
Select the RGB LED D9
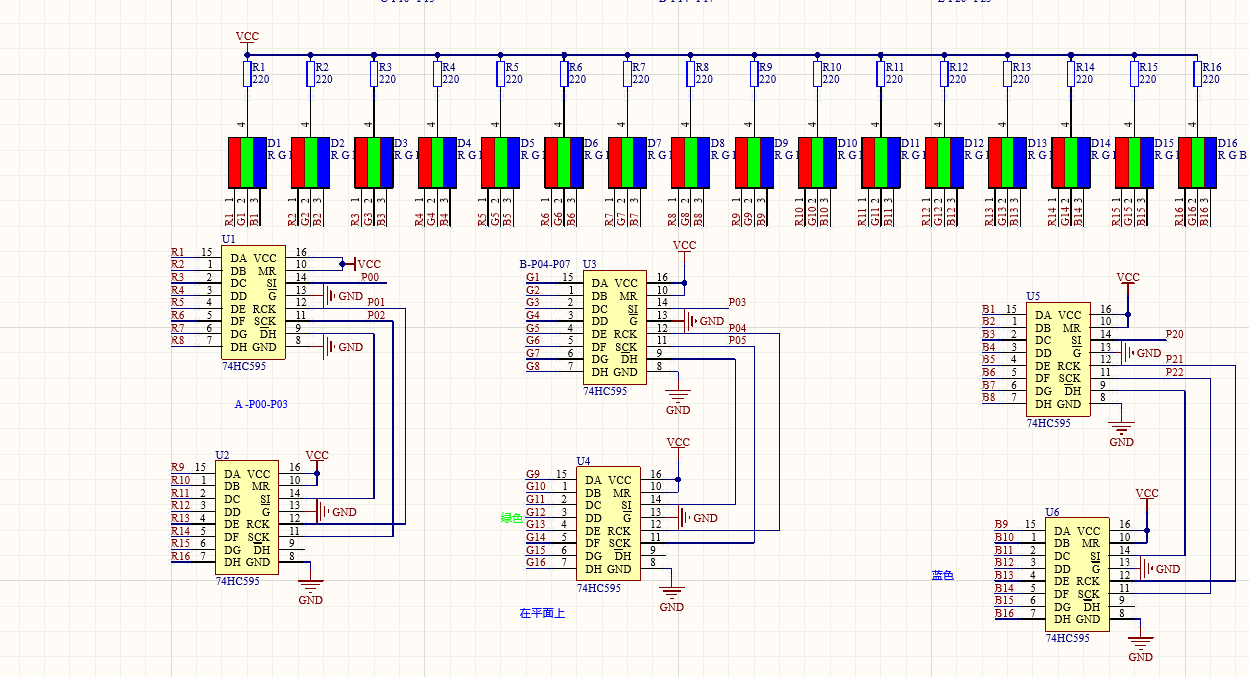point(754,162)
